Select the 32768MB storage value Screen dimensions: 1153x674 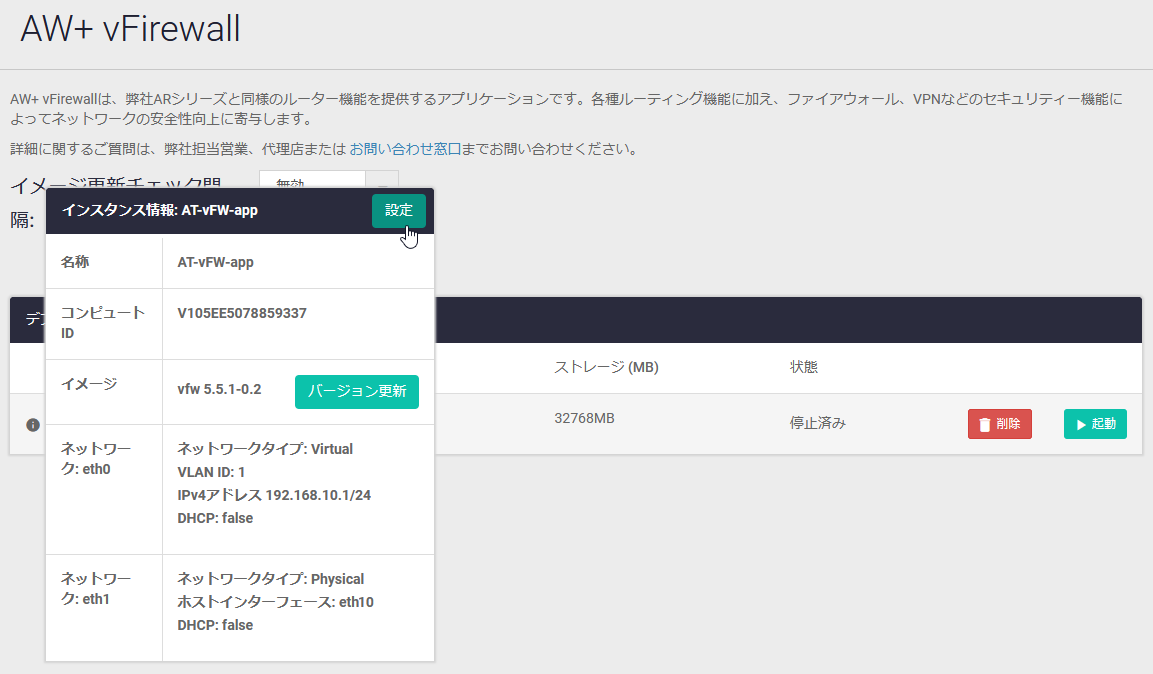coord(584,418)
